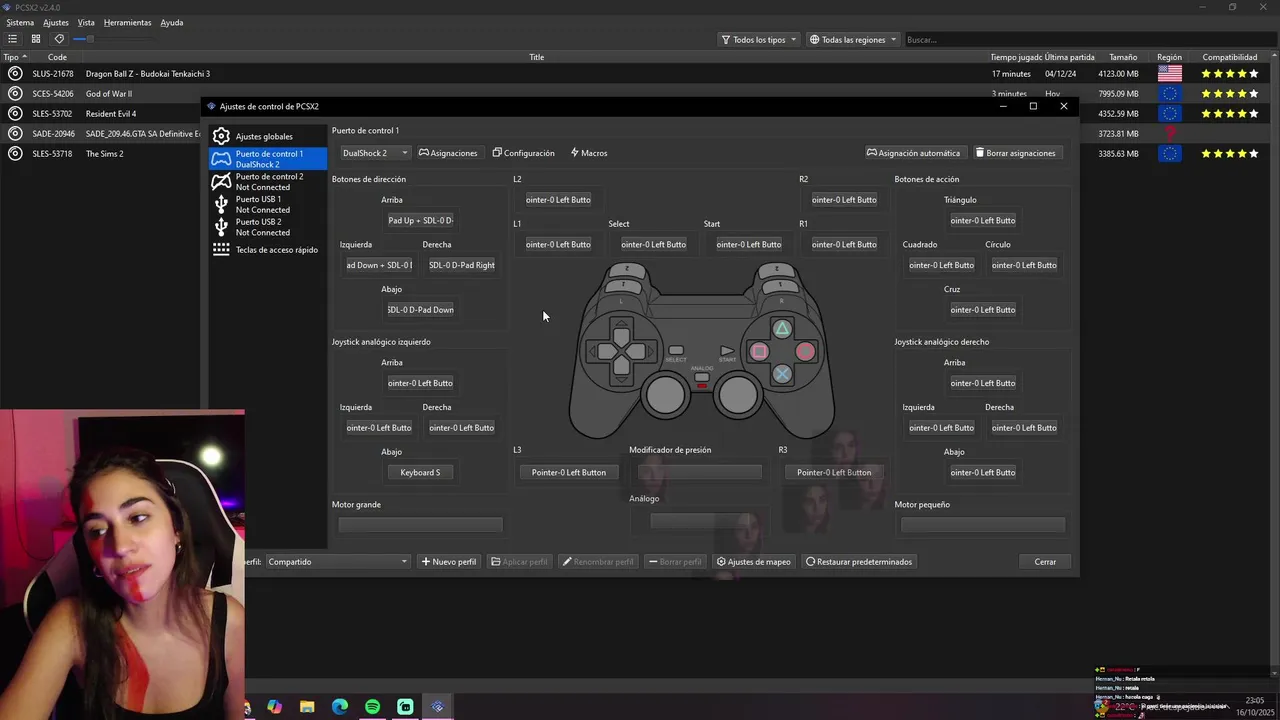1280x720 pixels.
Task: Open the DualShock 2 controller type dropdown
Action: [x=374, y=153]
